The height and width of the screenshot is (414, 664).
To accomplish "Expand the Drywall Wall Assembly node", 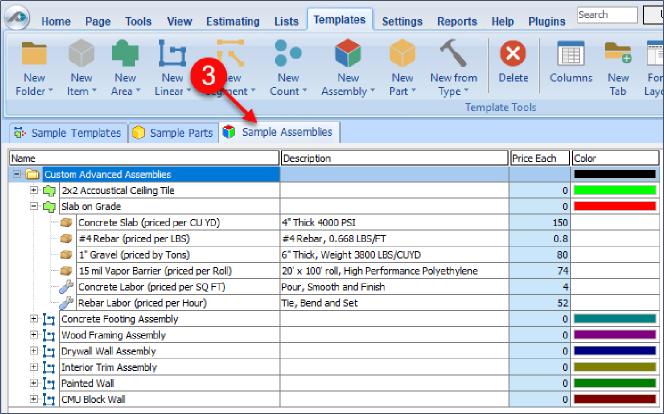I will [x=34, y=351].
